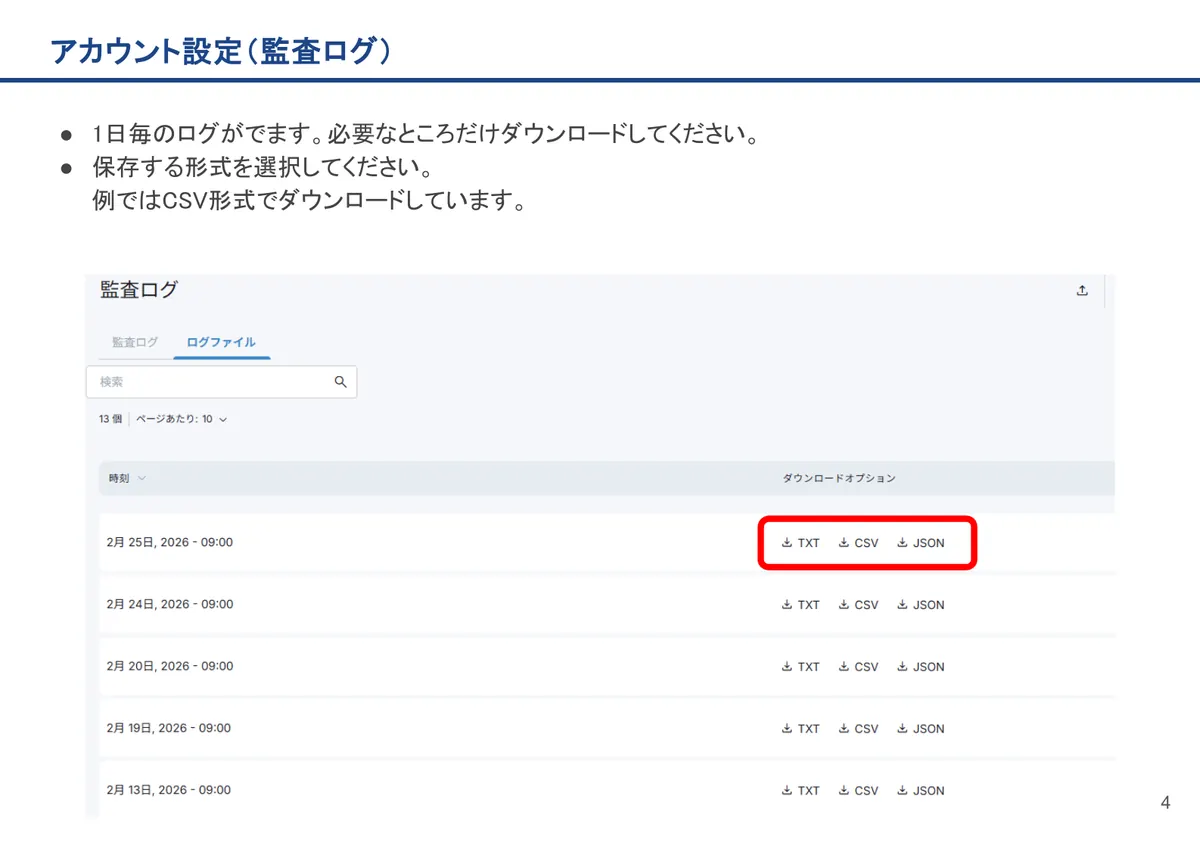Download TXT log for 2月 24日, 2026
Image resolution: width=1200 pixels, height=849 pixels.
coord(800,605)
